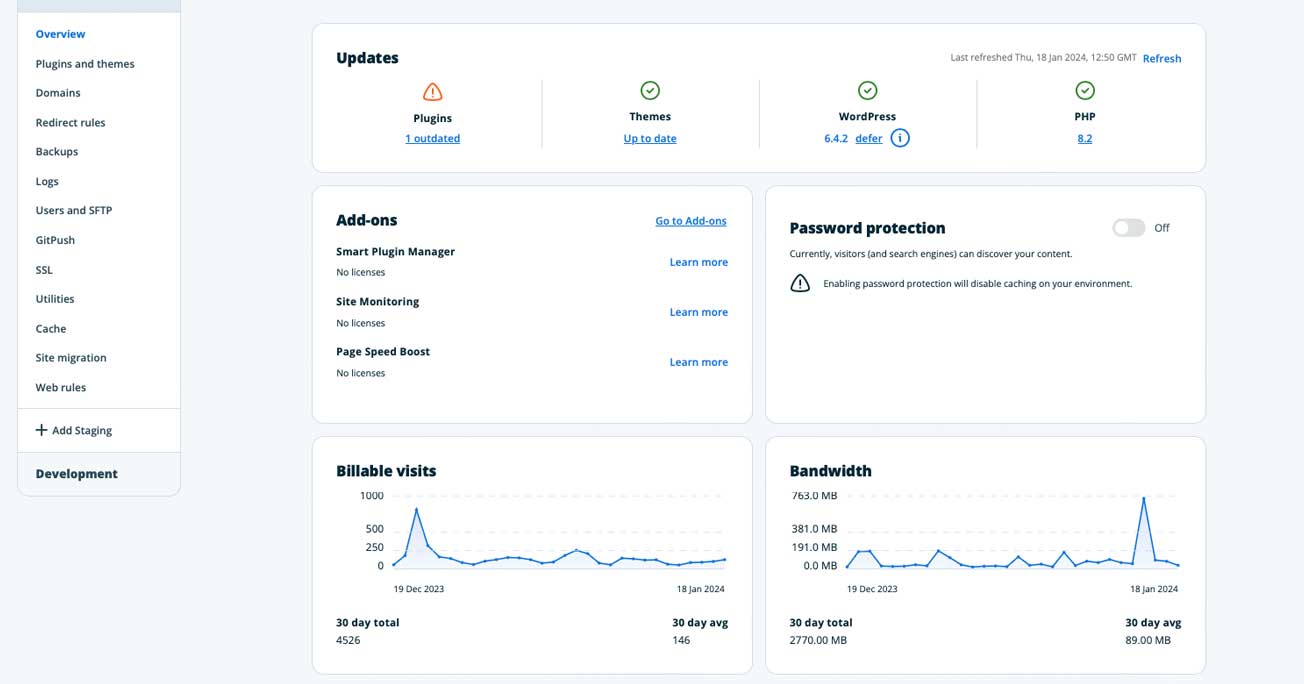Click the WordPress 6.4.2 version link
Image resolution: width=1304 pixels, height=684 pixels.
[x=836, y=139]
